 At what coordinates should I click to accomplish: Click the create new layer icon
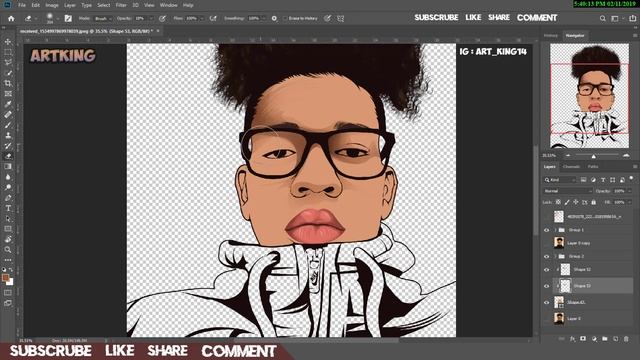point(616,339)
